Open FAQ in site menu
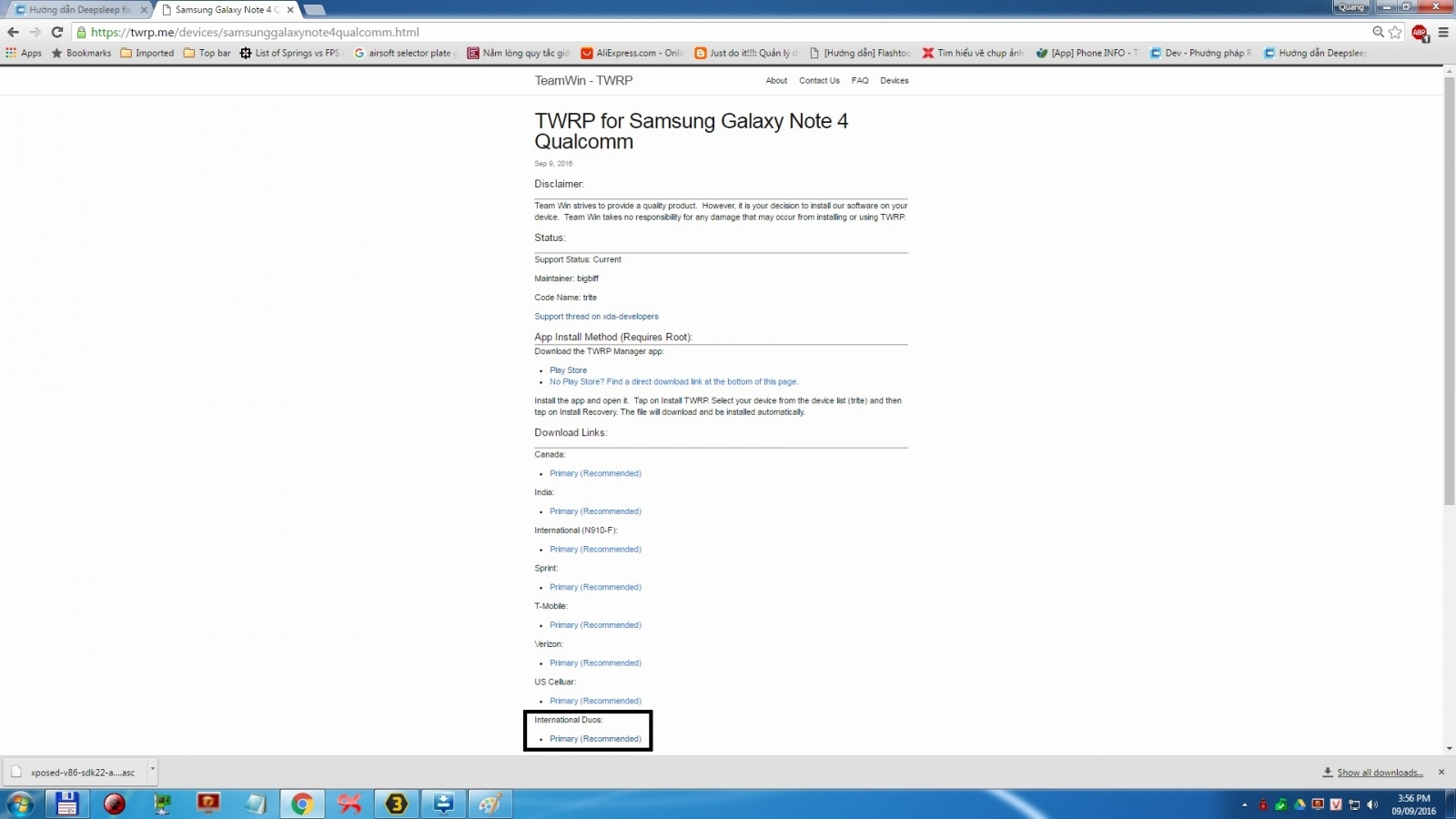This screenshot has height=819, width=1456. click(860, 81)
